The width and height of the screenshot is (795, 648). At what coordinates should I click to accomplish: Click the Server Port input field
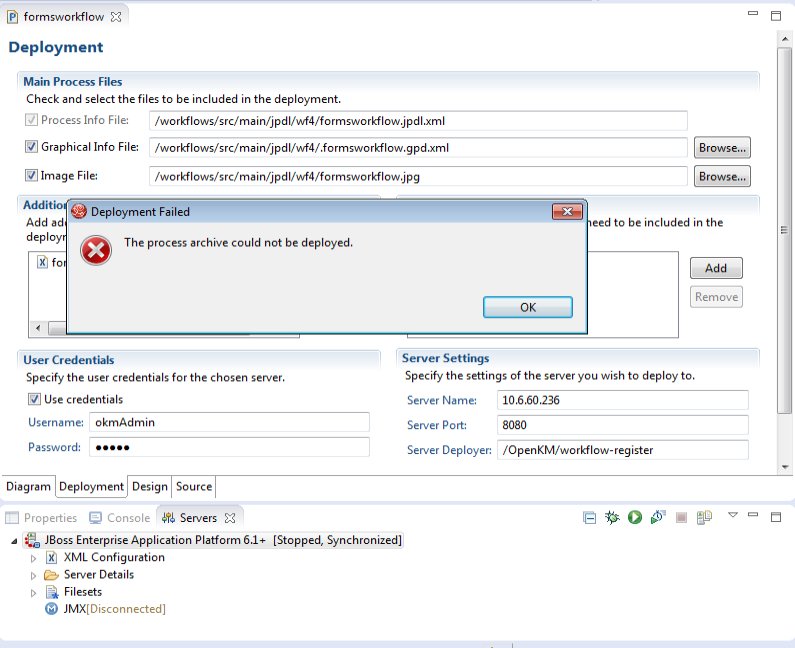click(622, 425)
